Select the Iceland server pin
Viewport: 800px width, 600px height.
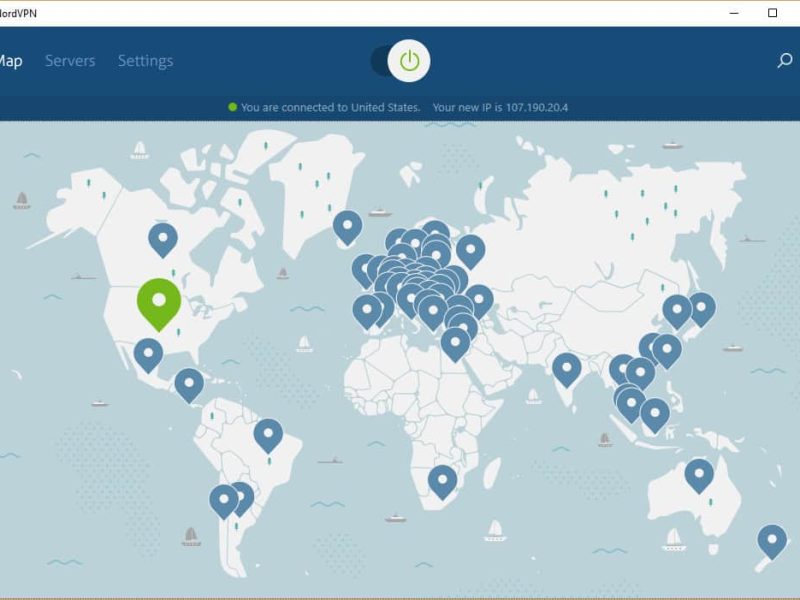point(347,228)
